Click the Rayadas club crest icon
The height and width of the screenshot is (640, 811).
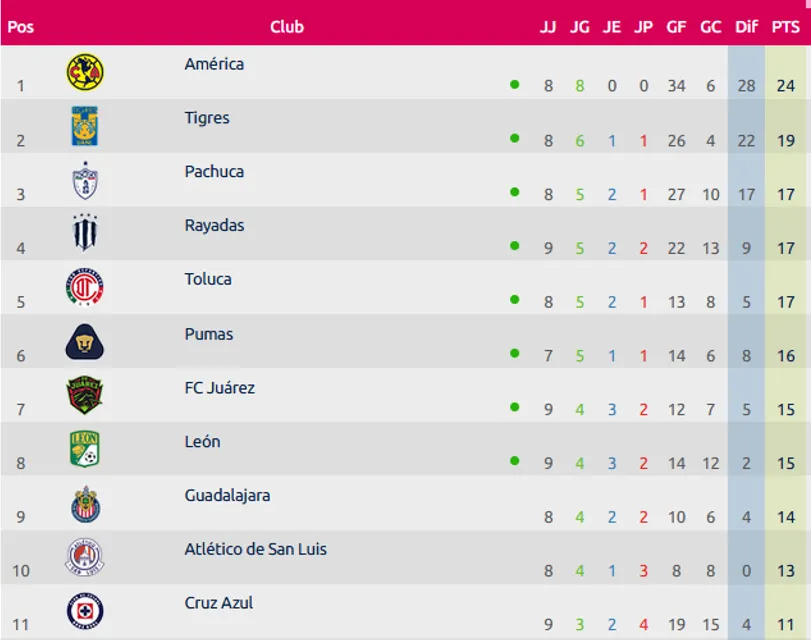tap(85, 235)
